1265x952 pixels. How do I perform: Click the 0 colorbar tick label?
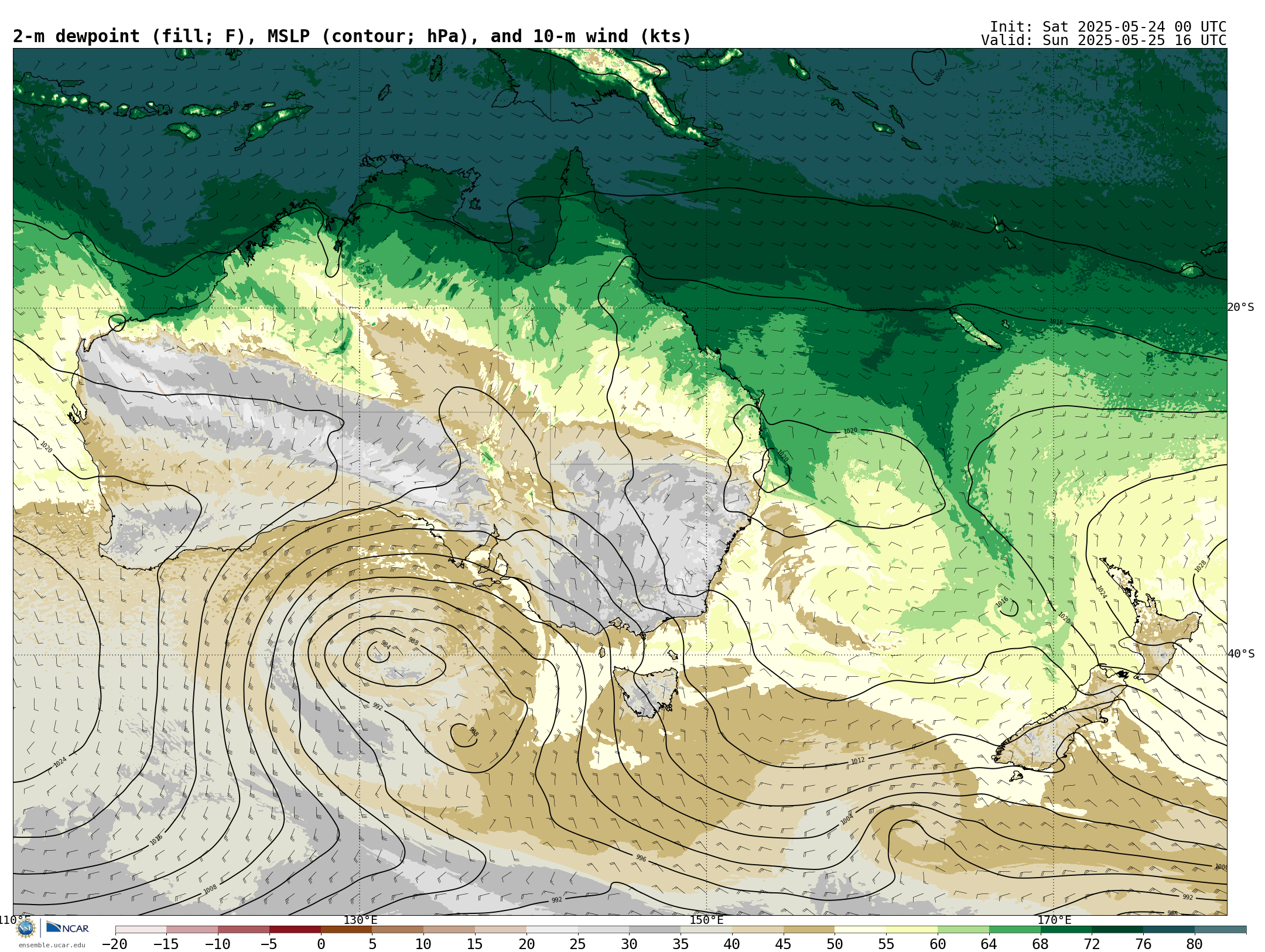click(x=321, y=944)
